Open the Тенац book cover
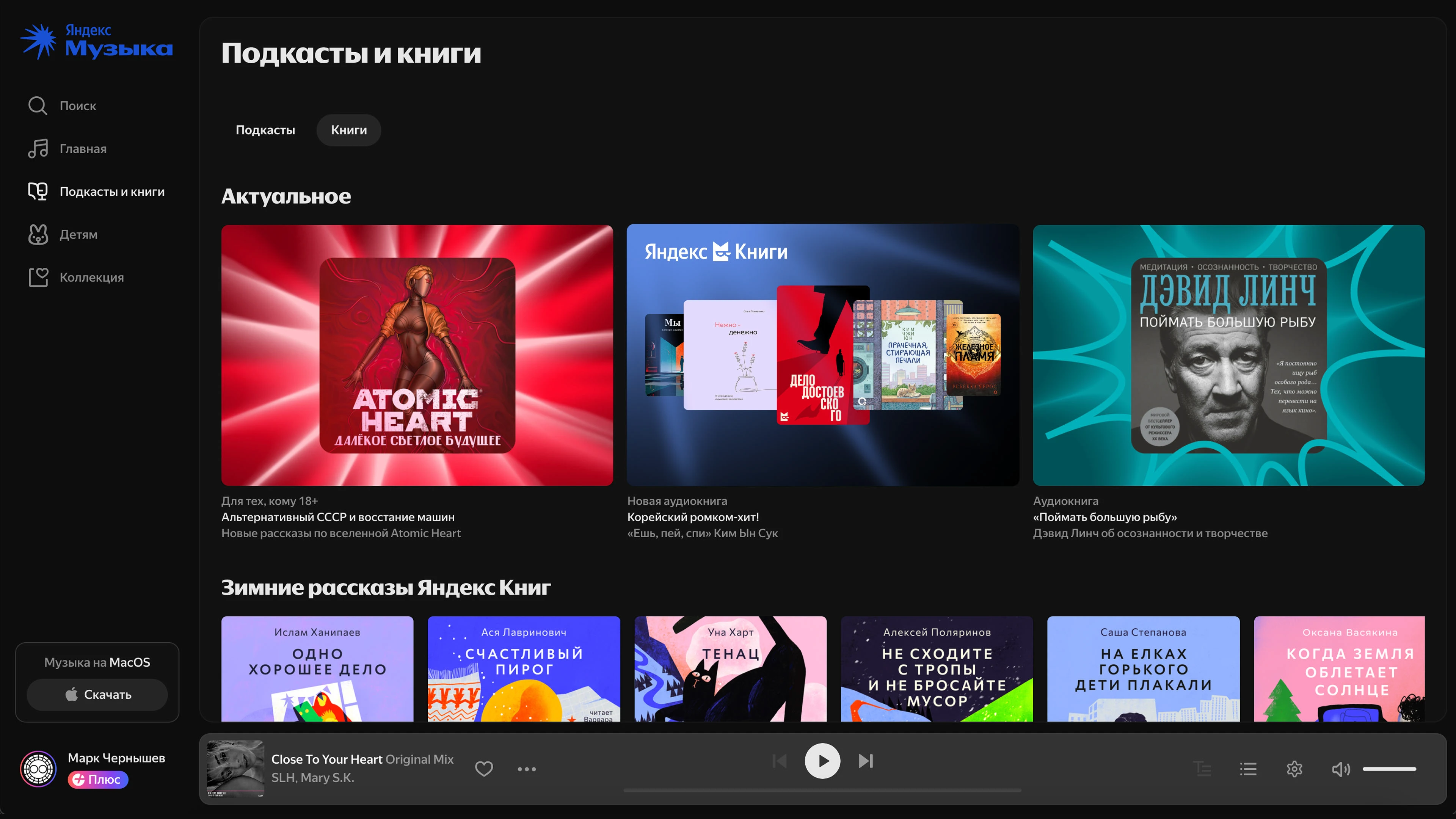Viewport: 1456px width, 819px height. [730, 668]
